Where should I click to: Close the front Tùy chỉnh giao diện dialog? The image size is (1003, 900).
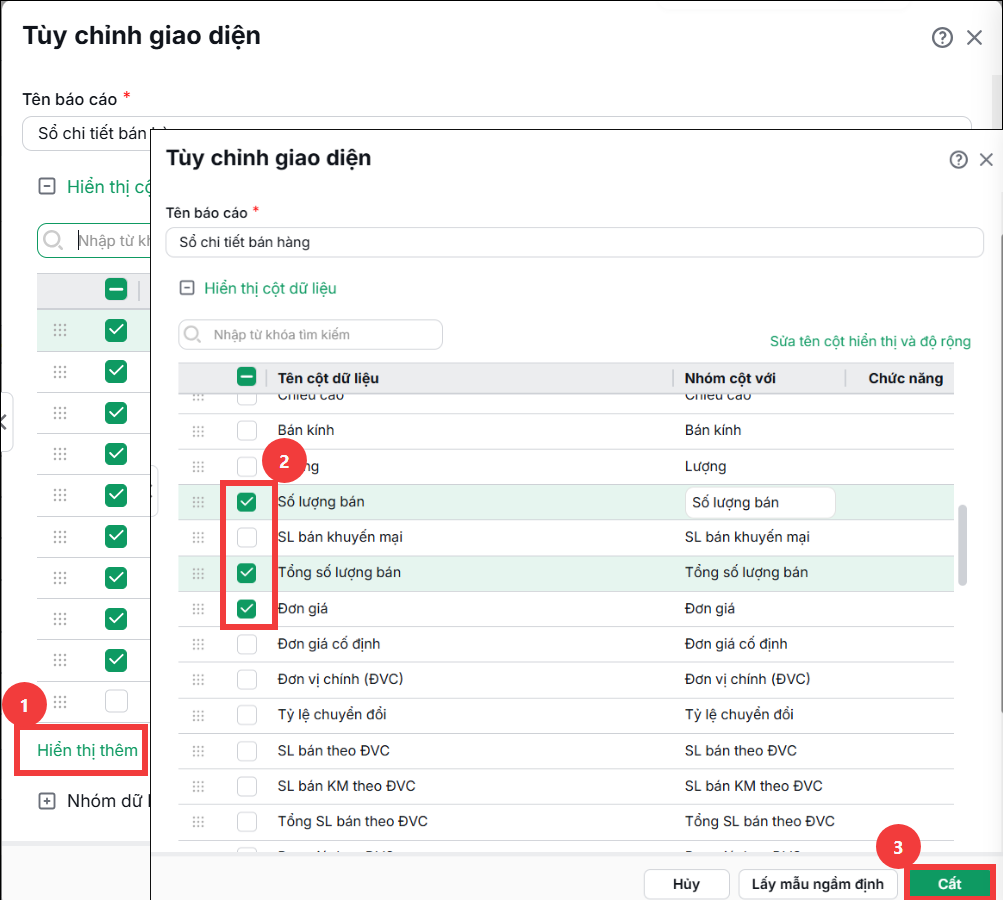coord(986,159)
